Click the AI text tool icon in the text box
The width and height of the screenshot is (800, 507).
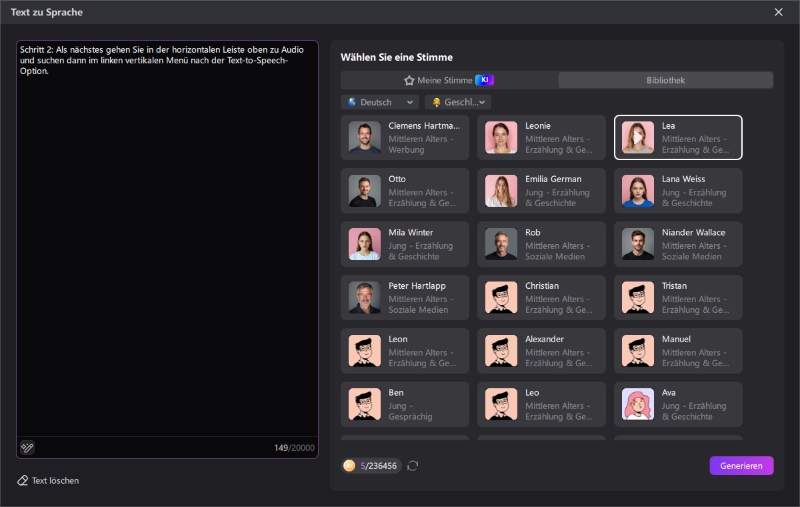point(27,447)
